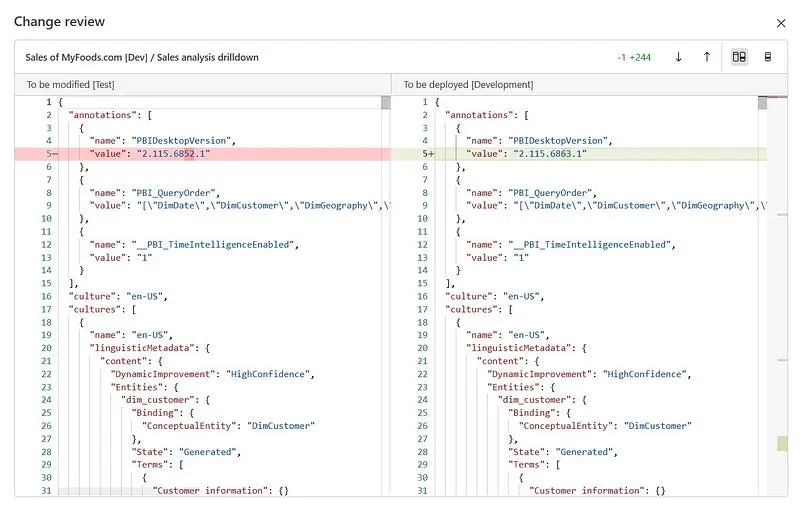This screenshot has width=800, height=510.
Task: Click "__PBI_TimeIntelligenceEnabled" in right pane
Action: [x=589, y=245]
